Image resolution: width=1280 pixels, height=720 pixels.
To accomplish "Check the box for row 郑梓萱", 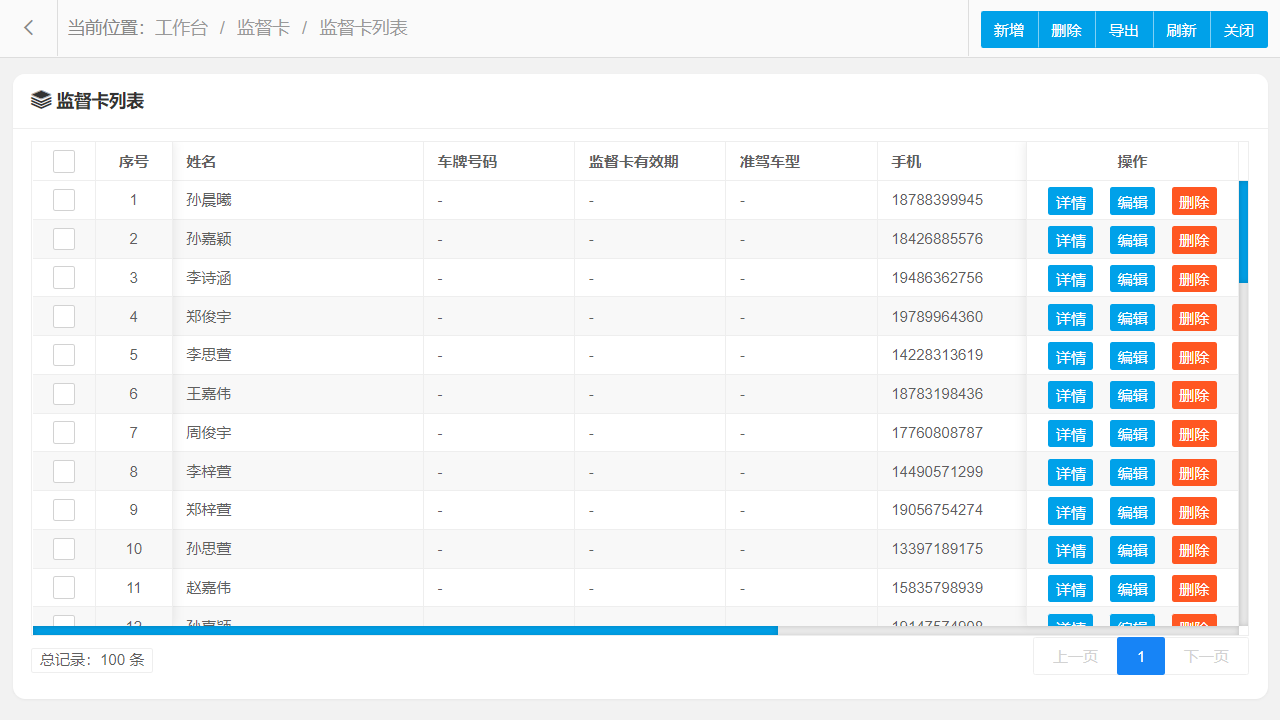I will (64, 510).
